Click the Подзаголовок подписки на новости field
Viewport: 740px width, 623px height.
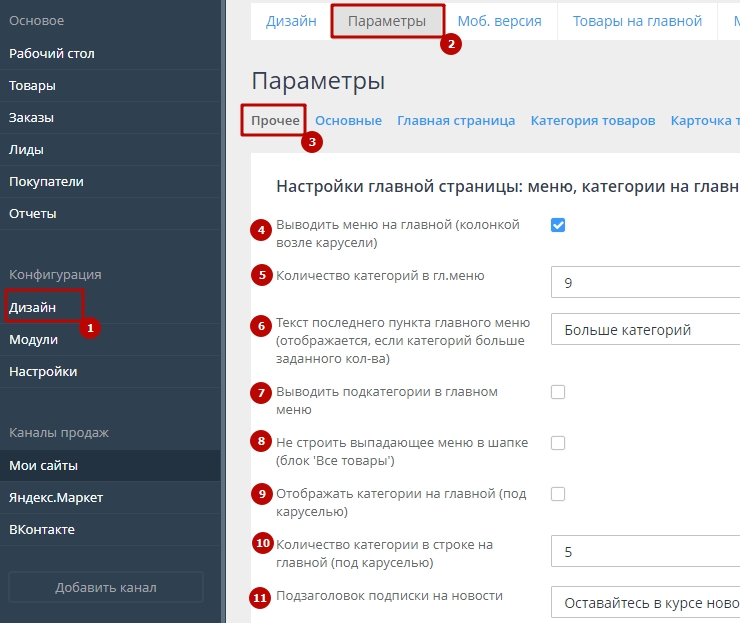[645, 603]
